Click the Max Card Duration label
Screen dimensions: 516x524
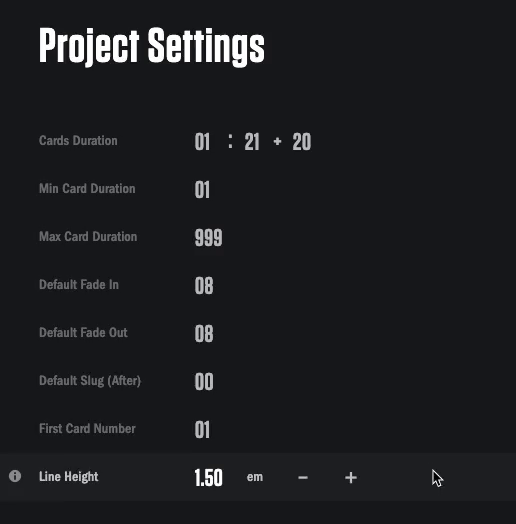click(88, 237)
